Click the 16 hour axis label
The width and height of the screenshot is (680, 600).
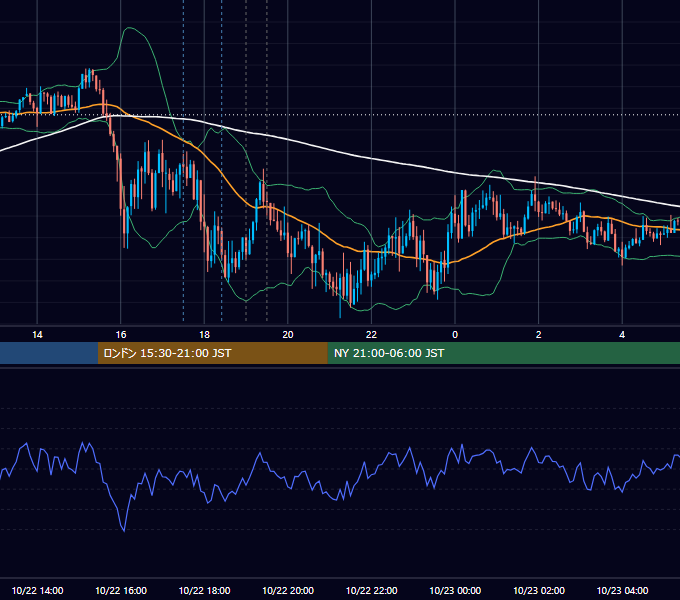tap(121, 335)
